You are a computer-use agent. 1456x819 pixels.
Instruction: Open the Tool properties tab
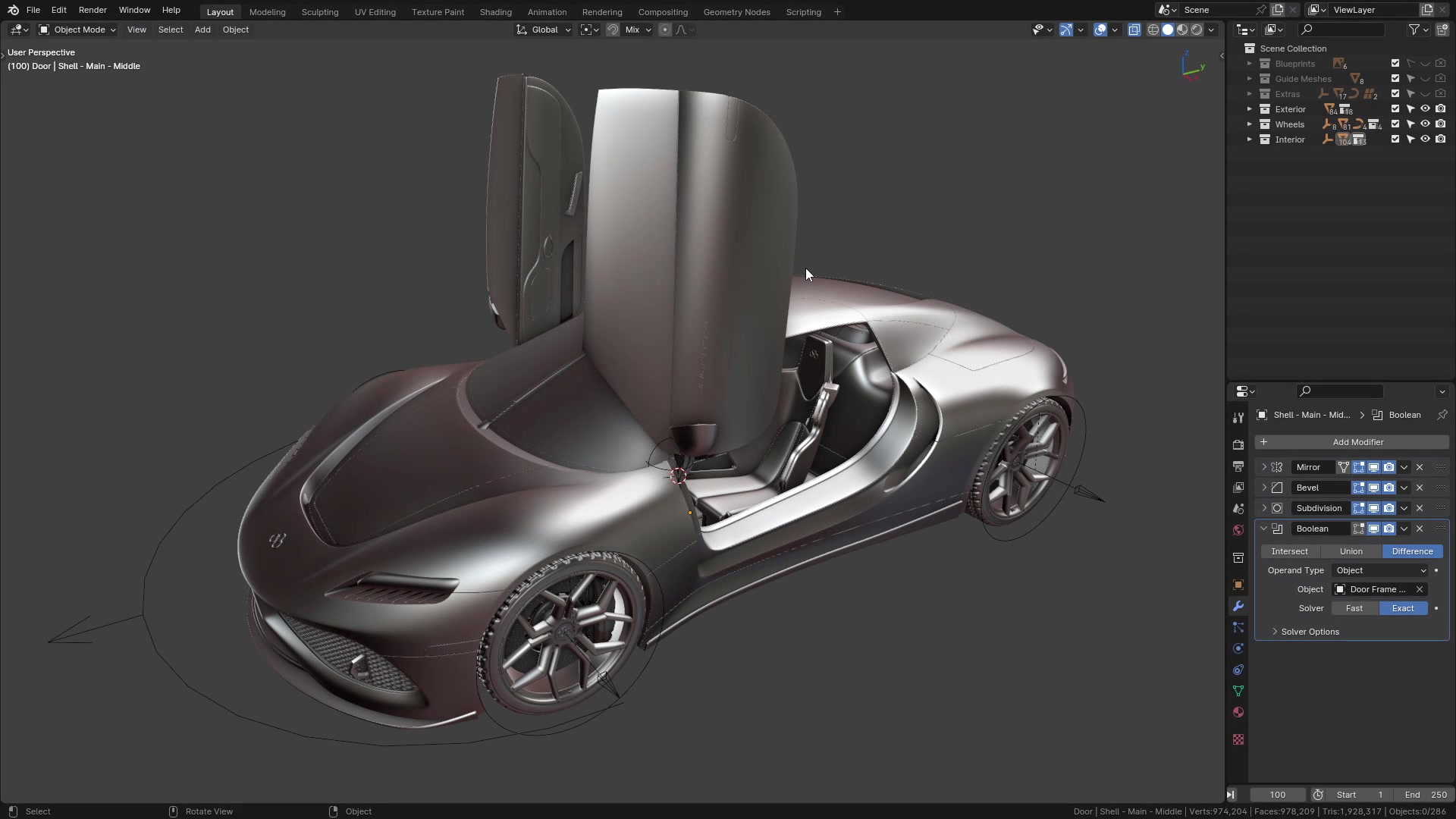coord(1238,418)
